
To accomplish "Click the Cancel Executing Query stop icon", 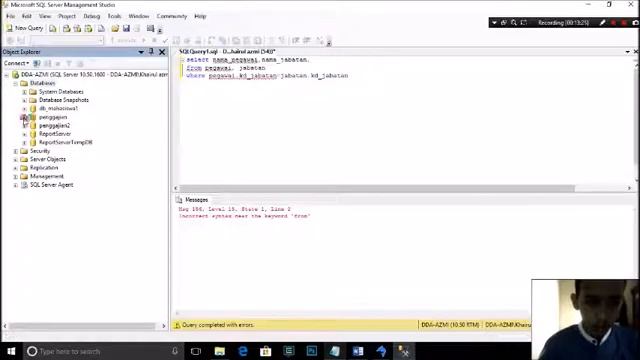I will [154, 40].
